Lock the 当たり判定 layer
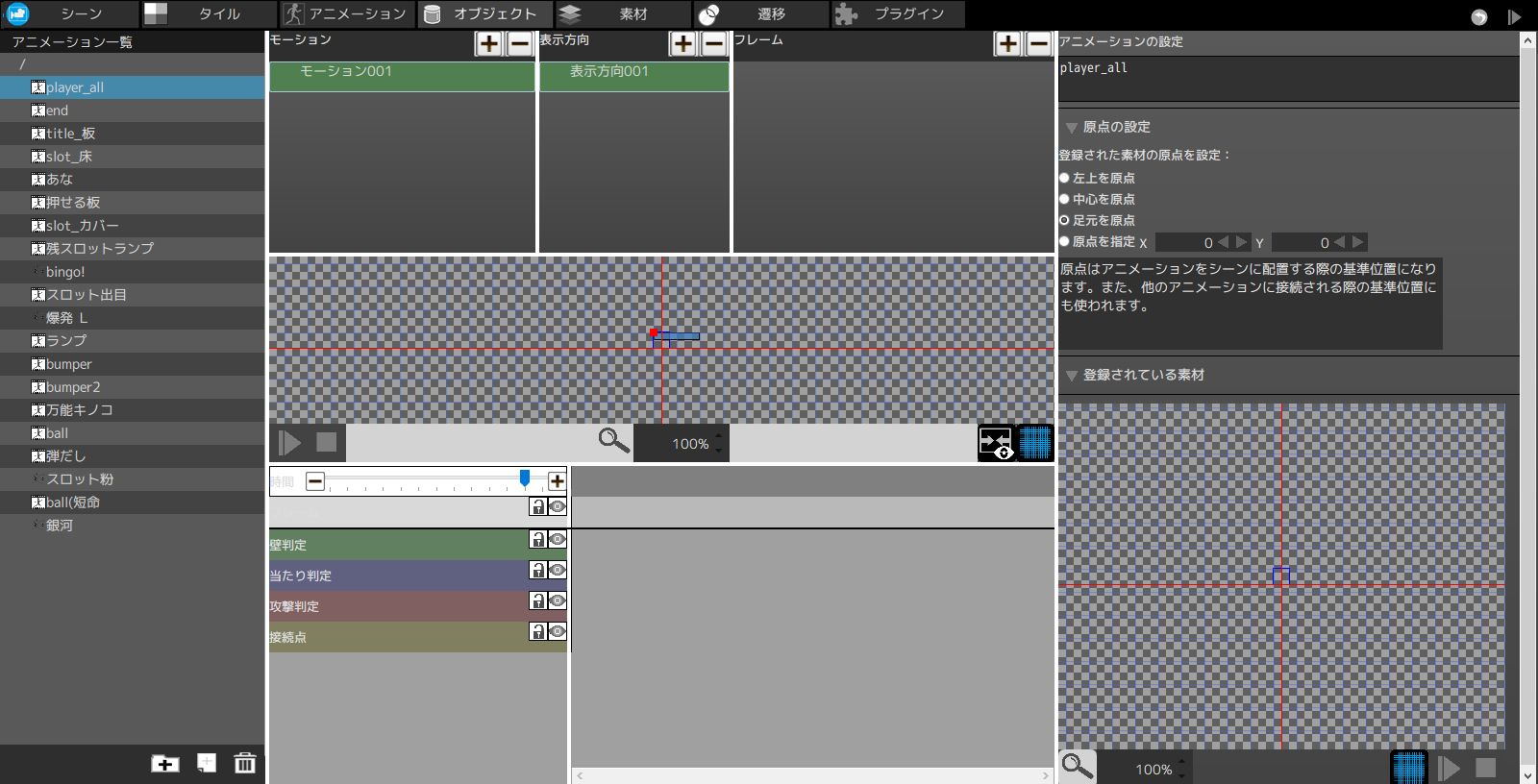 coord(538,570)
